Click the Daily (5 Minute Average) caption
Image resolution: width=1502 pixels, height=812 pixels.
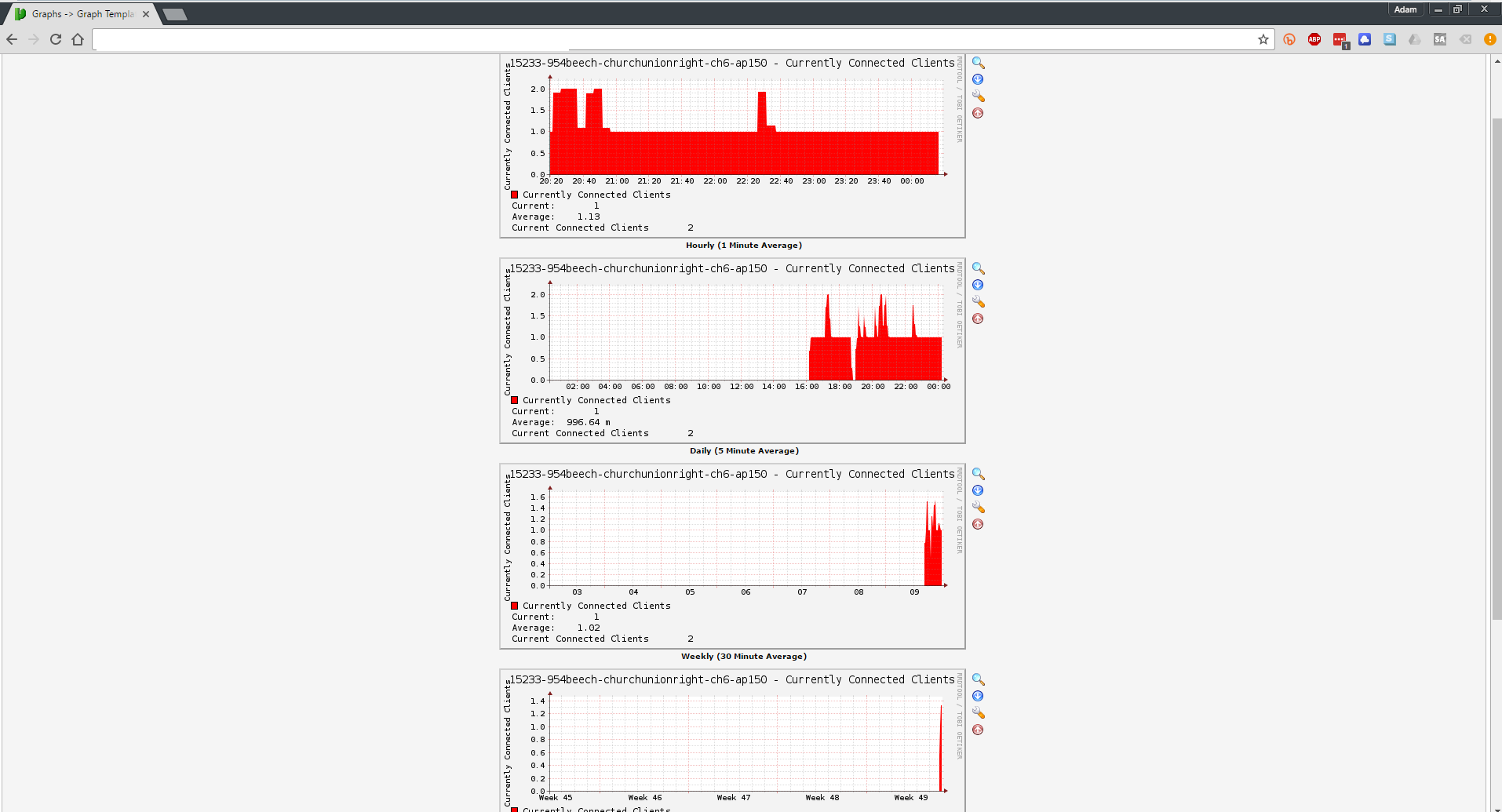[744, 451]
